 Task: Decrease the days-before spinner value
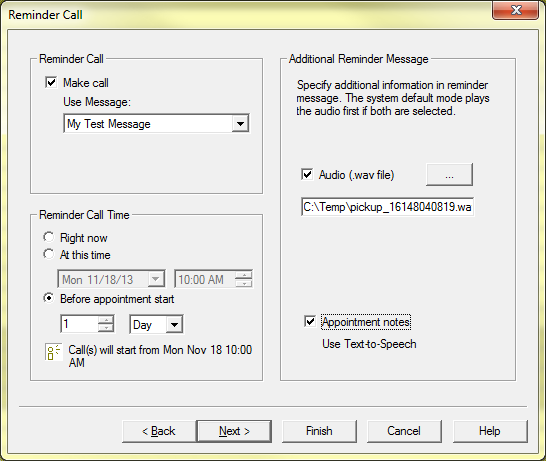(106, 328)
